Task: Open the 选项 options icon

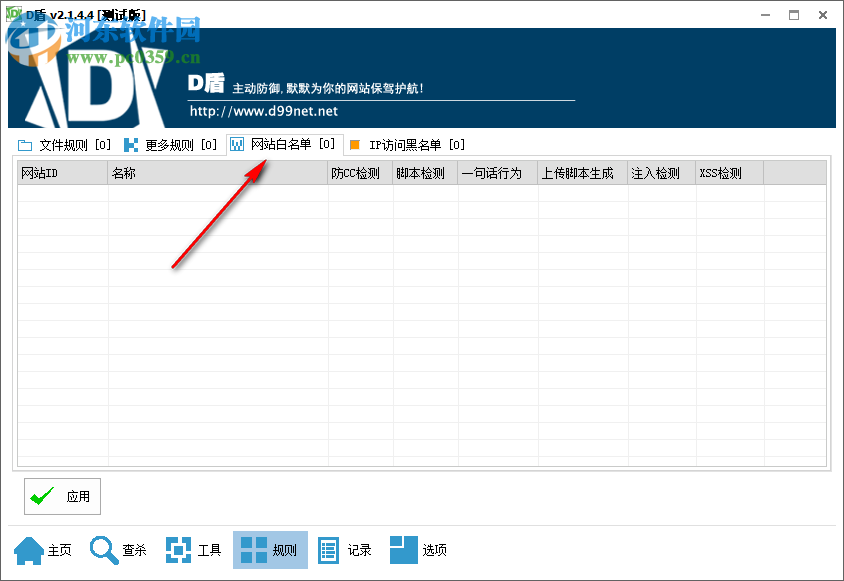Action: [404, 550]
